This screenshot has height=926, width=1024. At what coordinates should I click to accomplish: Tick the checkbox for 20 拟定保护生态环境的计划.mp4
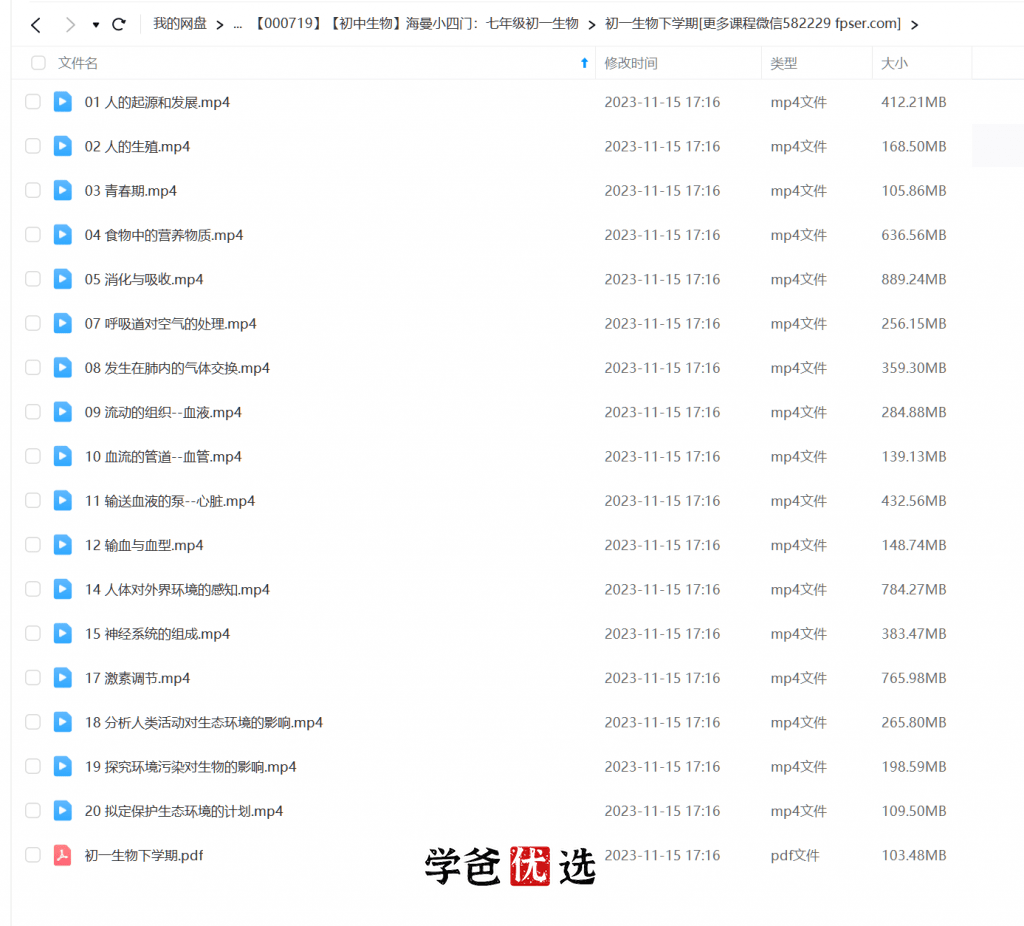point(33,811)
